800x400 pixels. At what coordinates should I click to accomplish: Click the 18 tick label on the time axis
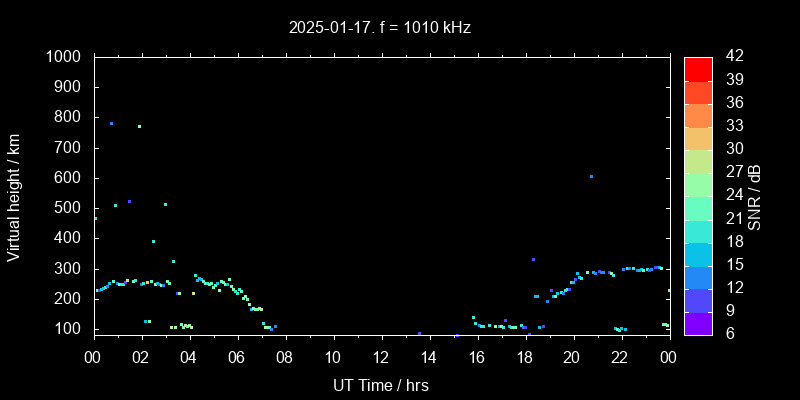pos(524,357)
